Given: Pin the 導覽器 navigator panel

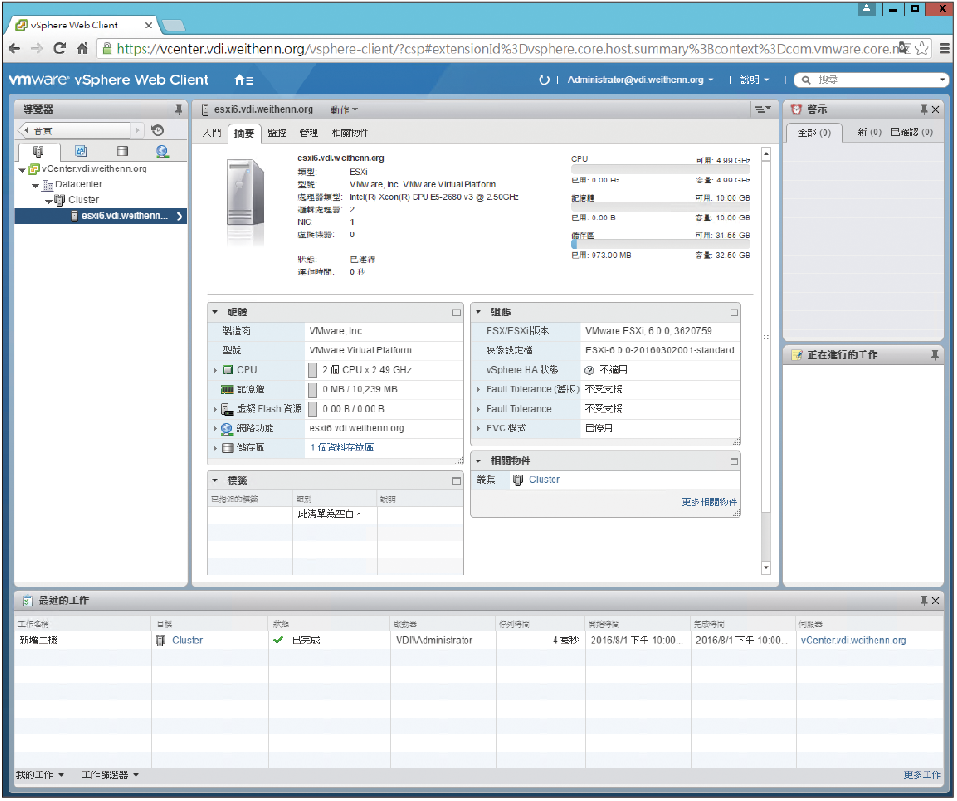Looking at the screenshot, I should tap(178, 109).
